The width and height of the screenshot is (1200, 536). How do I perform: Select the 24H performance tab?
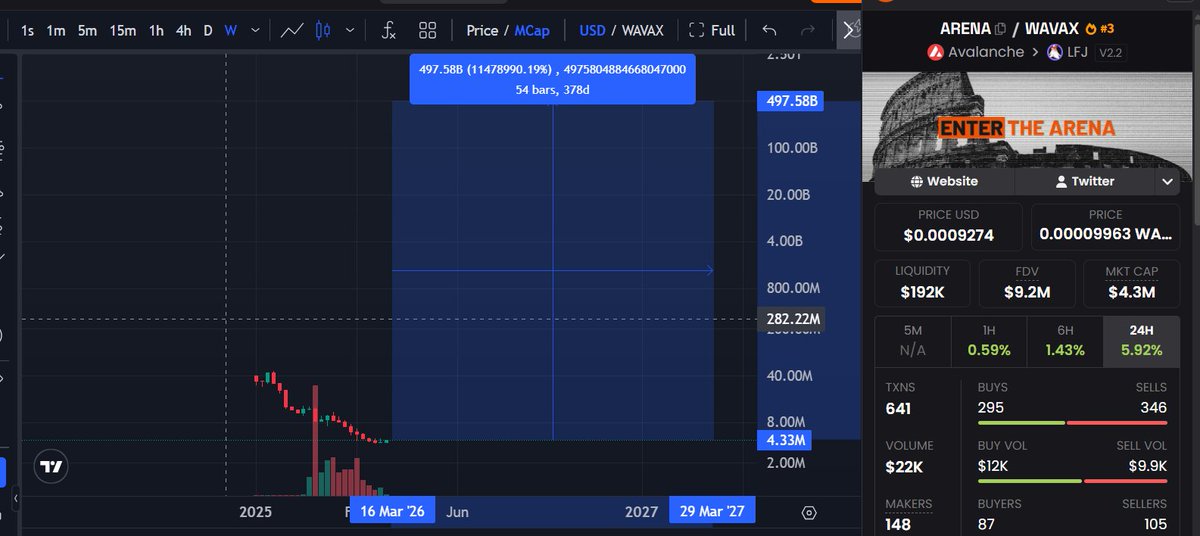pos(1141,340)
